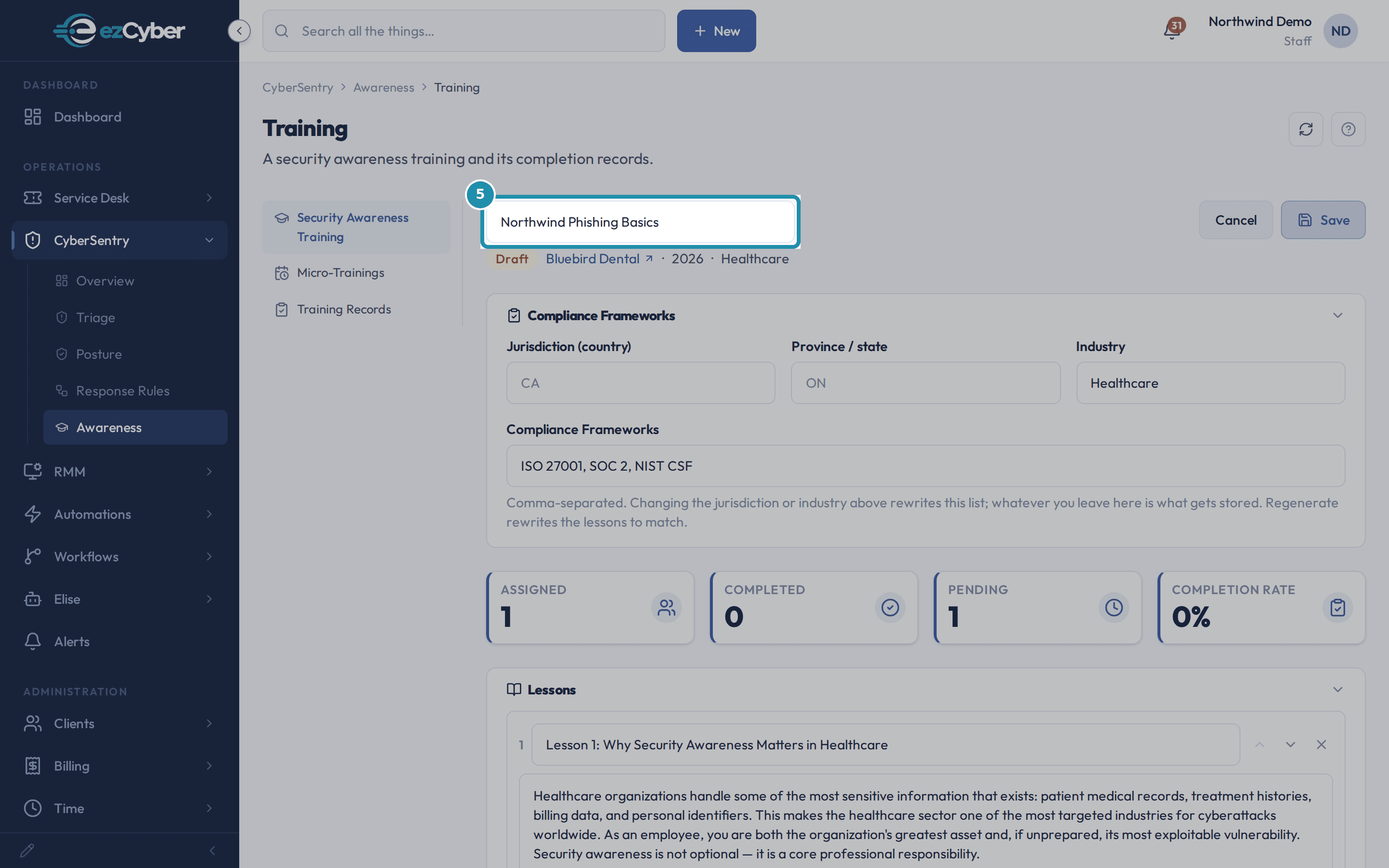Go to CyberSentry breadcrumb
The height and width of the screenshot is (868, 1389).
pos(297,87)
